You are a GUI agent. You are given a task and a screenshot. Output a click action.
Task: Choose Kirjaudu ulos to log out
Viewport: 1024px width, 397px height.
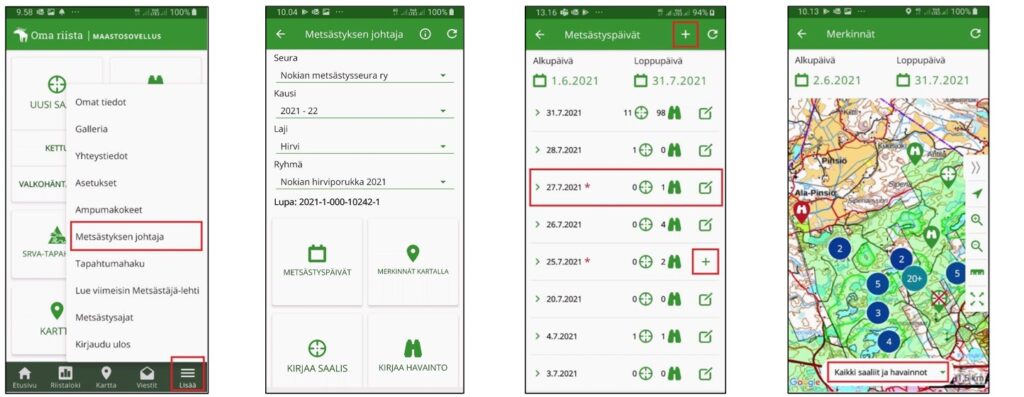(x=103, y=344)
